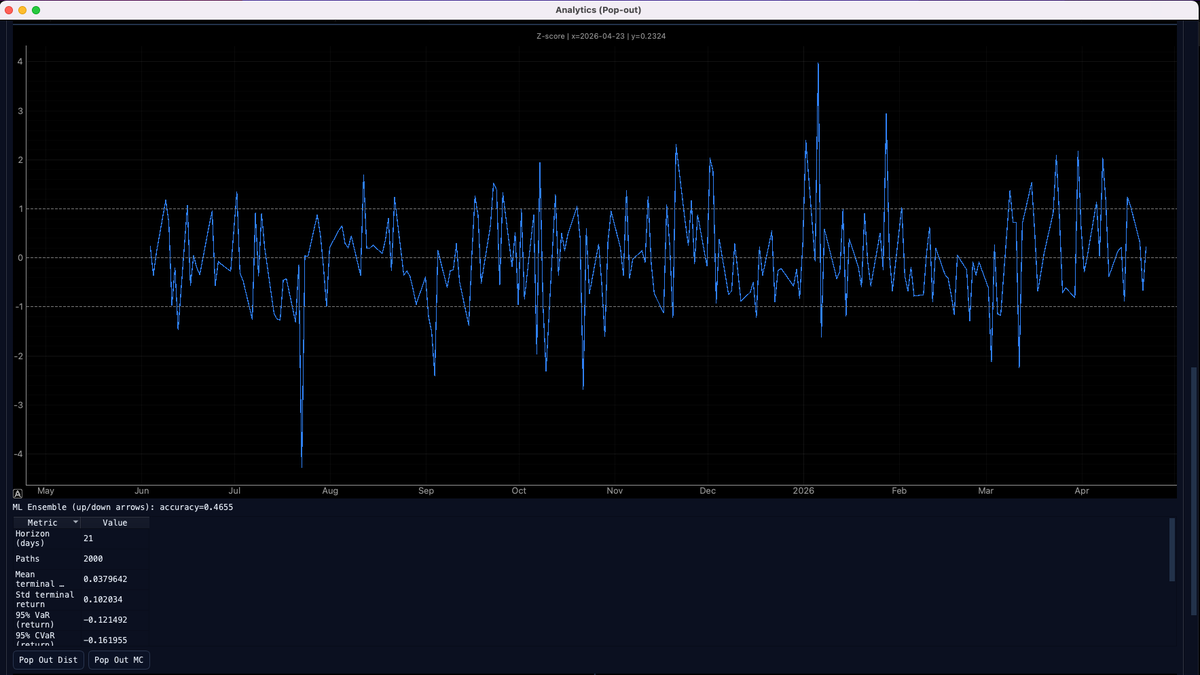Select the Paths metric cell
The image size is (1200, 675).
point(47,558)
